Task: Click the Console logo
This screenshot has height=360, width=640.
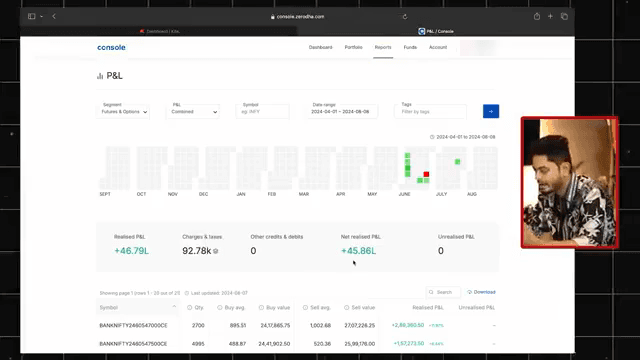Action: coord(111,47)
